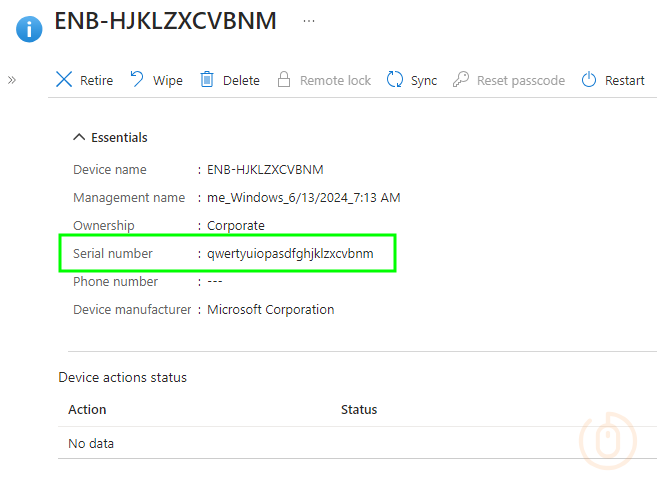This screenshot has height=490, width=657.
Task: Click the Management name value text
Action: [303, 198]
